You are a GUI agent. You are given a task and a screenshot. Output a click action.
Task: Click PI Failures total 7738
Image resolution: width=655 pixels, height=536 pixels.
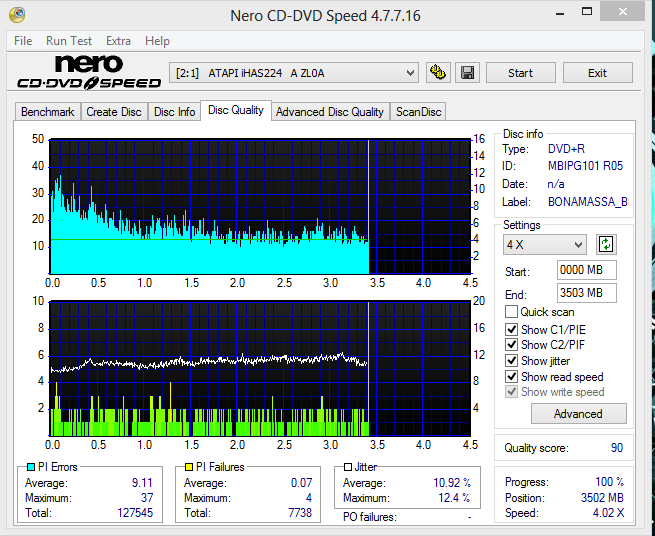pos(300,513)
